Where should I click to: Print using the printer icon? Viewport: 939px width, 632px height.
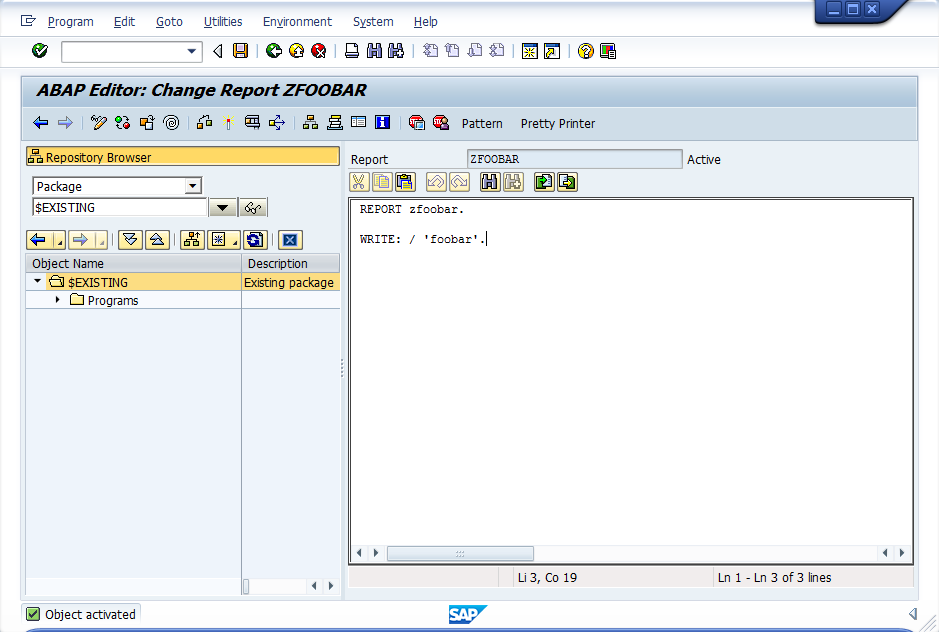click(x=352, y=51)
